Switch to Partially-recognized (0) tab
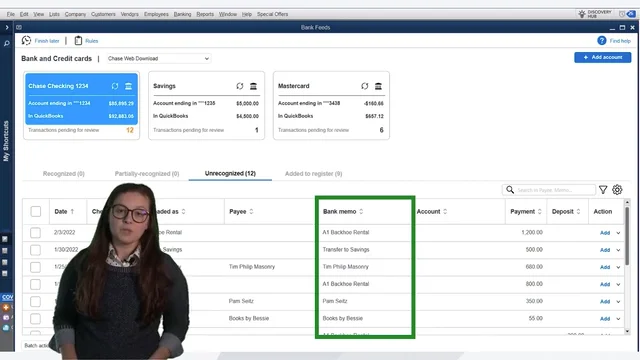Image resolution: width=640 pixels, height=360 pixels. pos(147,173)
